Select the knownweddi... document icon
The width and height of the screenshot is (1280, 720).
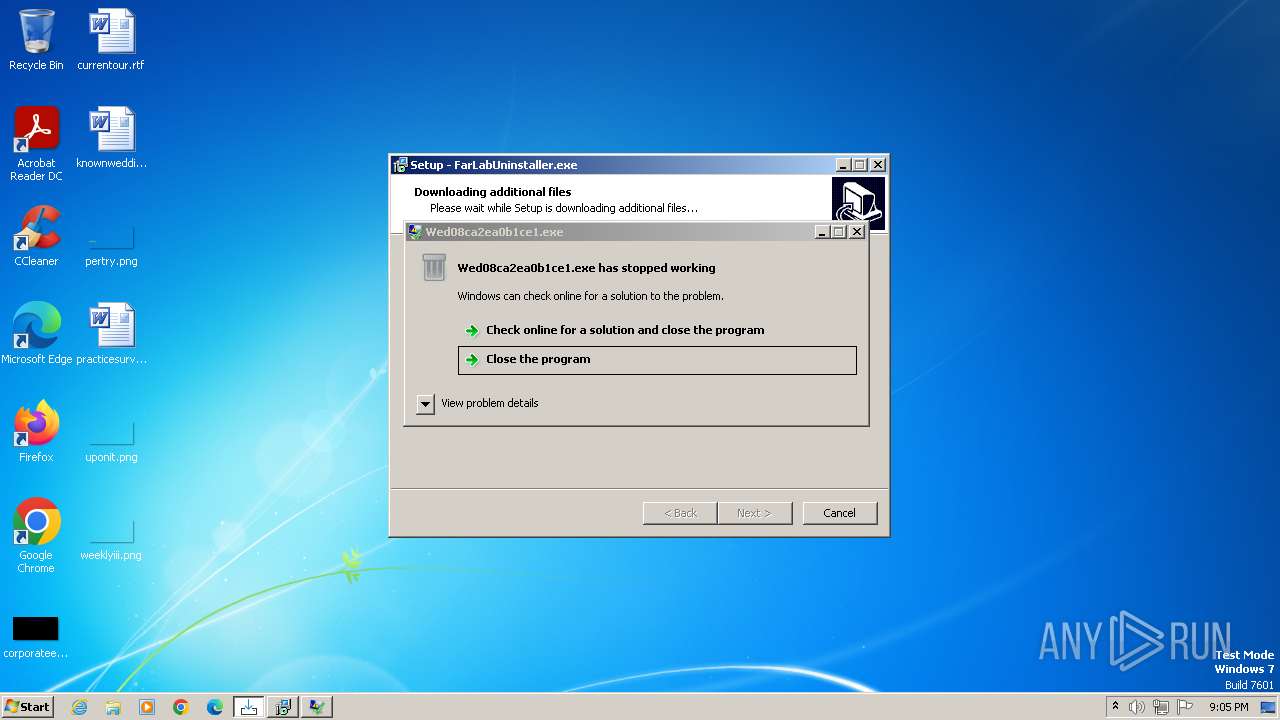pyautogui.click(x=111, y=137)
